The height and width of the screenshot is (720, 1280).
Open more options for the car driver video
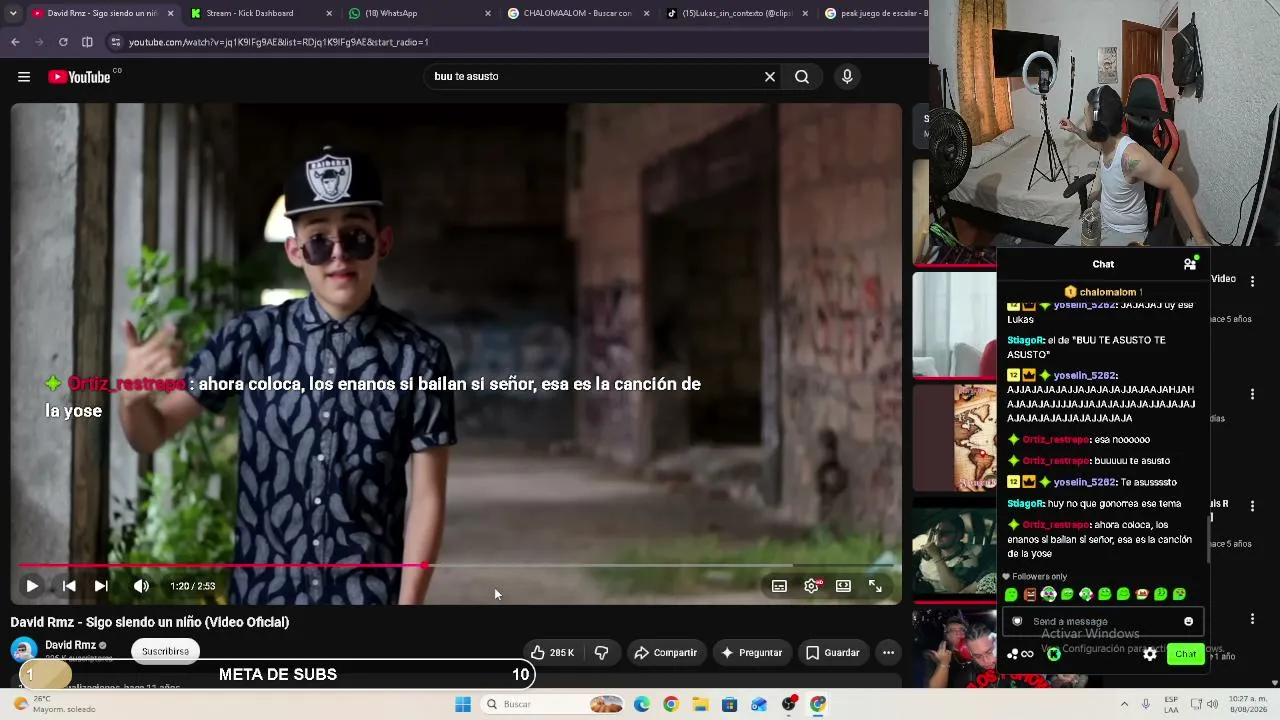click(1252, 507)
